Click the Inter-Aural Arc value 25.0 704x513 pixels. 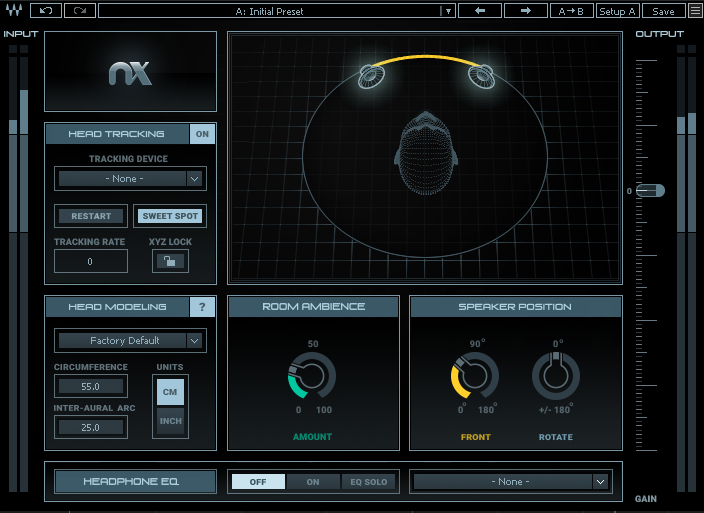click(x=91, y=427)
